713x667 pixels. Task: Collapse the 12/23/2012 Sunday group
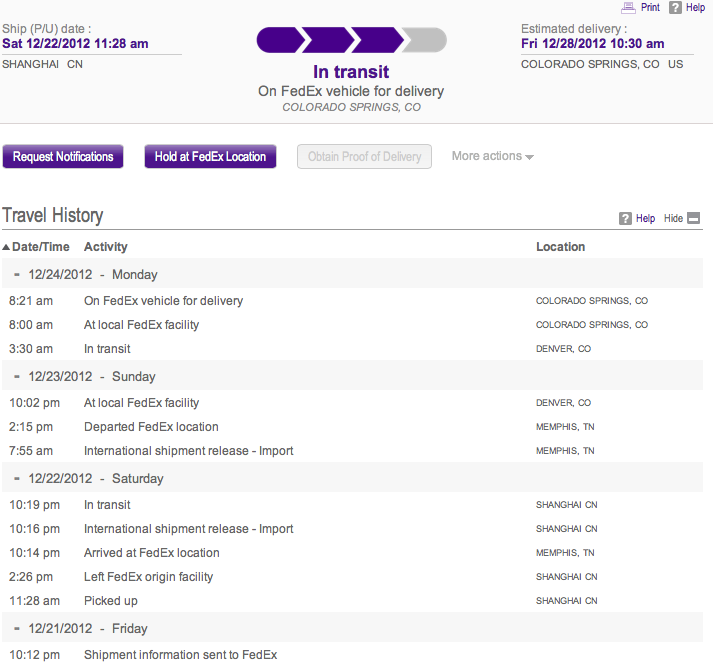(17, 376)
